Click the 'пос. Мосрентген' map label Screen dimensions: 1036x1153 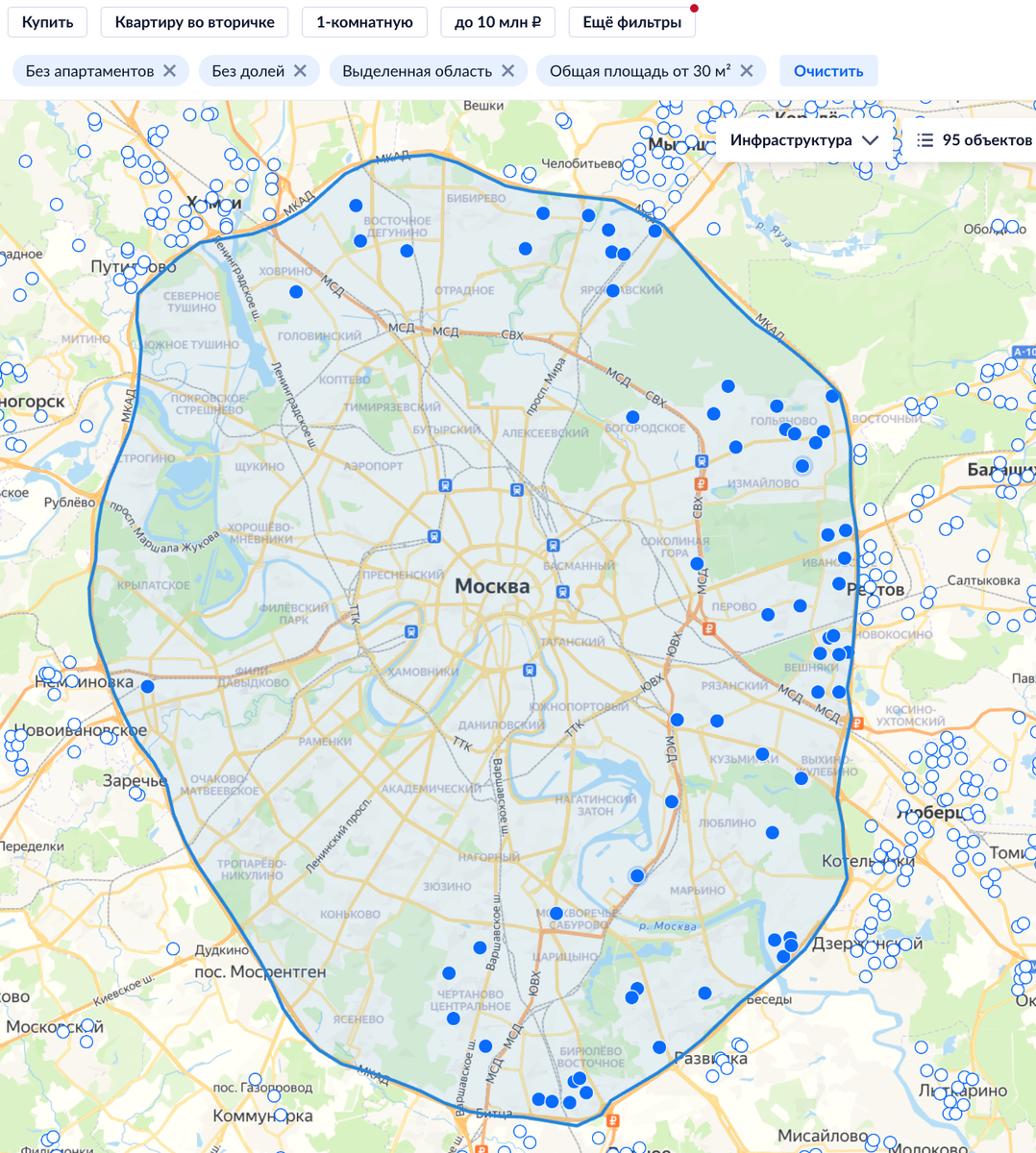click(260, 971)
